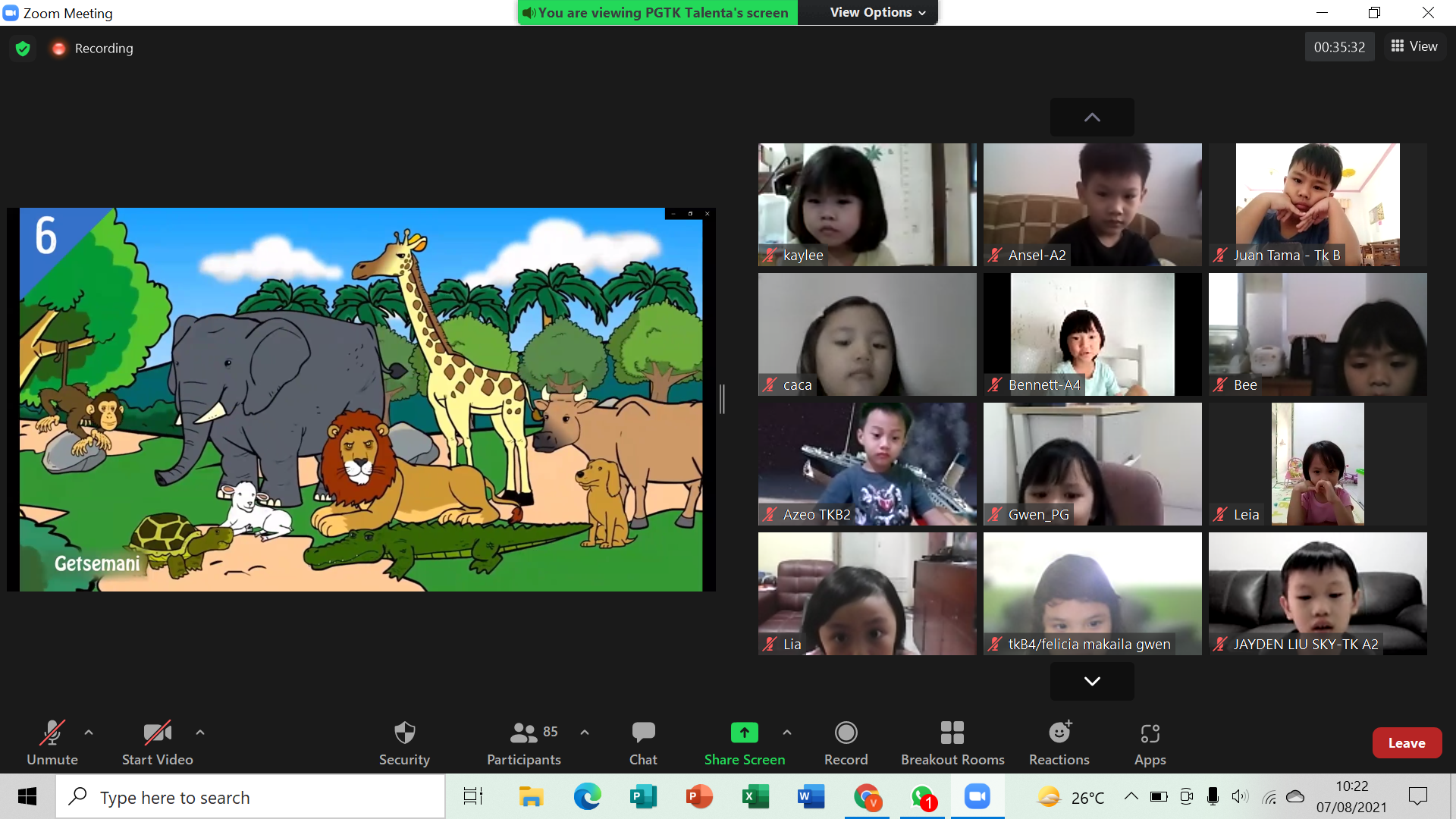The height and width of the screenshot is (819, 1456).
Task: Click the encryption shield icon
Action: (23, 49)
